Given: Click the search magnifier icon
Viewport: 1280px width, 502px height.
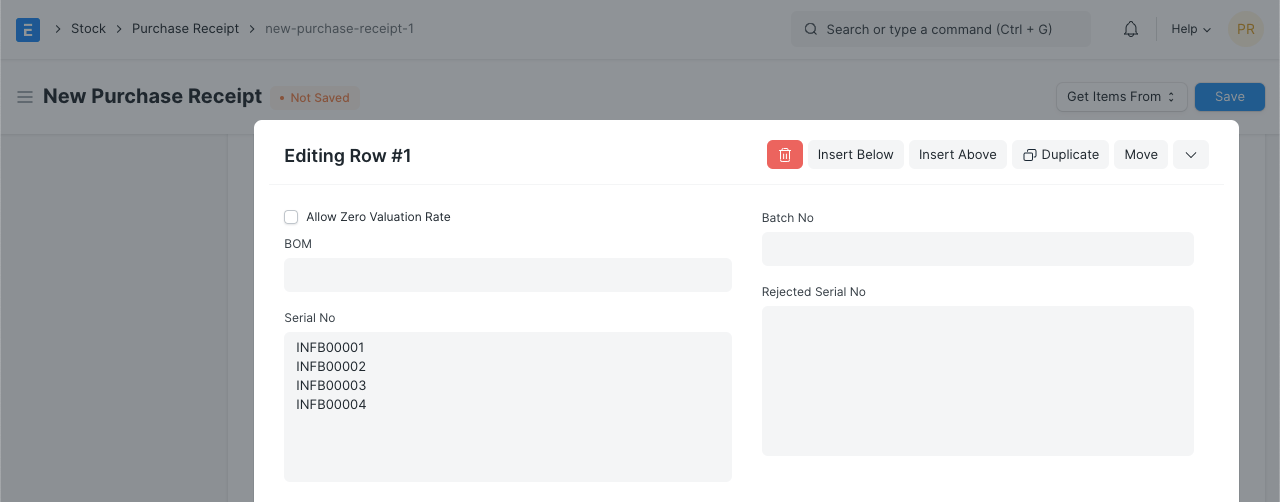Looking at the screenshot, I should point(811,29).
